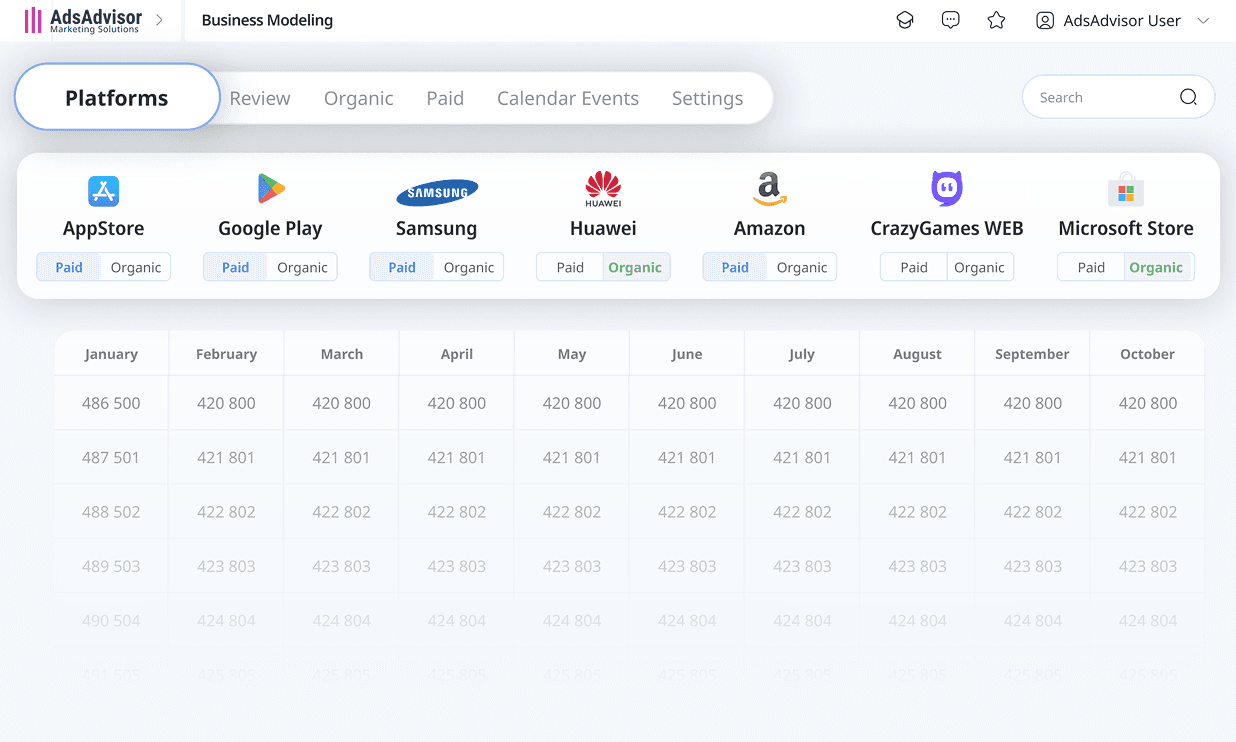Viewport: 1236px width, 742px height.
Task: Toggle Paid for Amazon
Action: click(735, 267)
